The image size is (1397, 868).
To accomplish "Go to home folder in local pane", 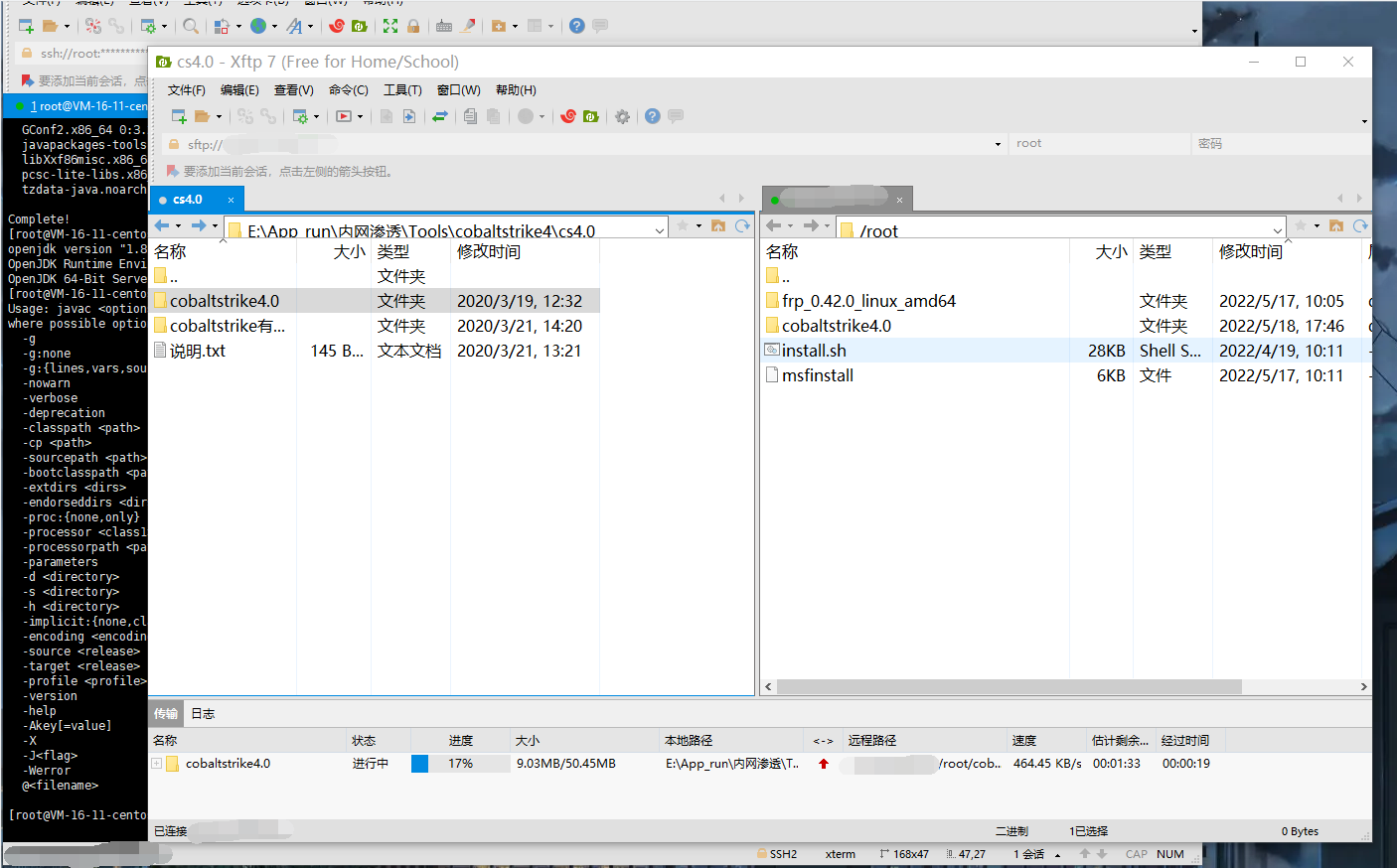I will [x=718, y=225].
